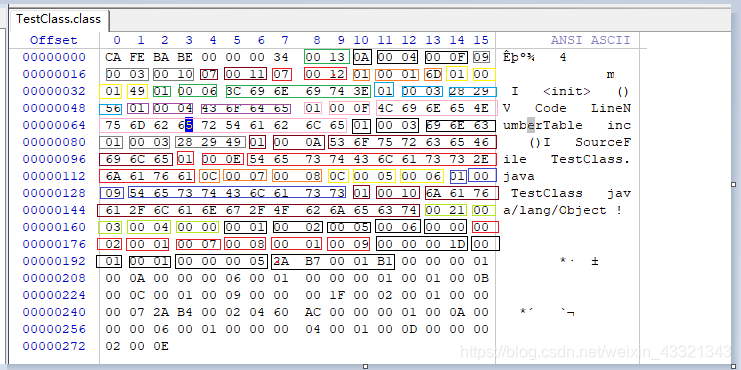Click hex byte 56 in row 00000048
The width and height of the screenshot is (741, 370).
113,108
